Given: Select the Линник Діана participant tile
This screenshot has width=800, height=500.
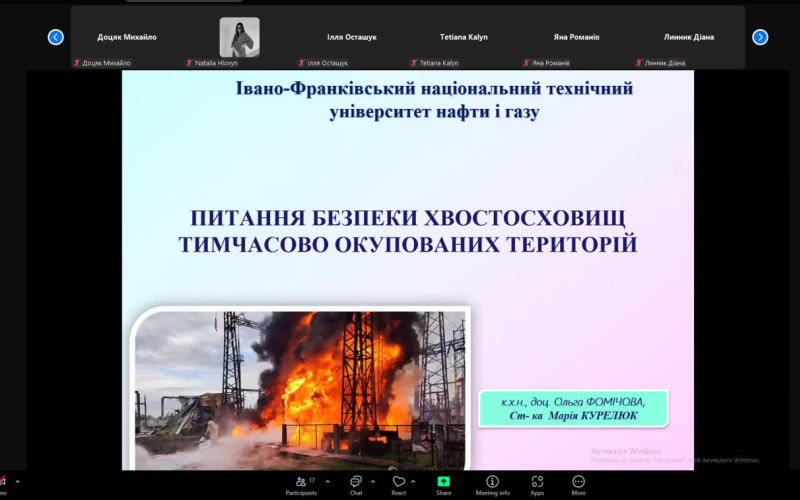Looking at the screenshot, I should pos(689,37).
